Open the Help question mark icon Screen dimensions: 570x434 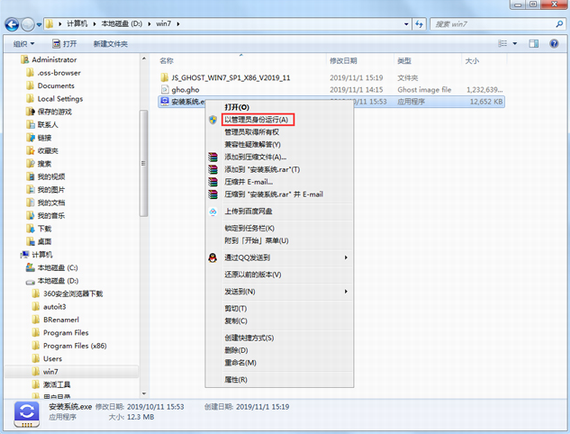(554, 44)
